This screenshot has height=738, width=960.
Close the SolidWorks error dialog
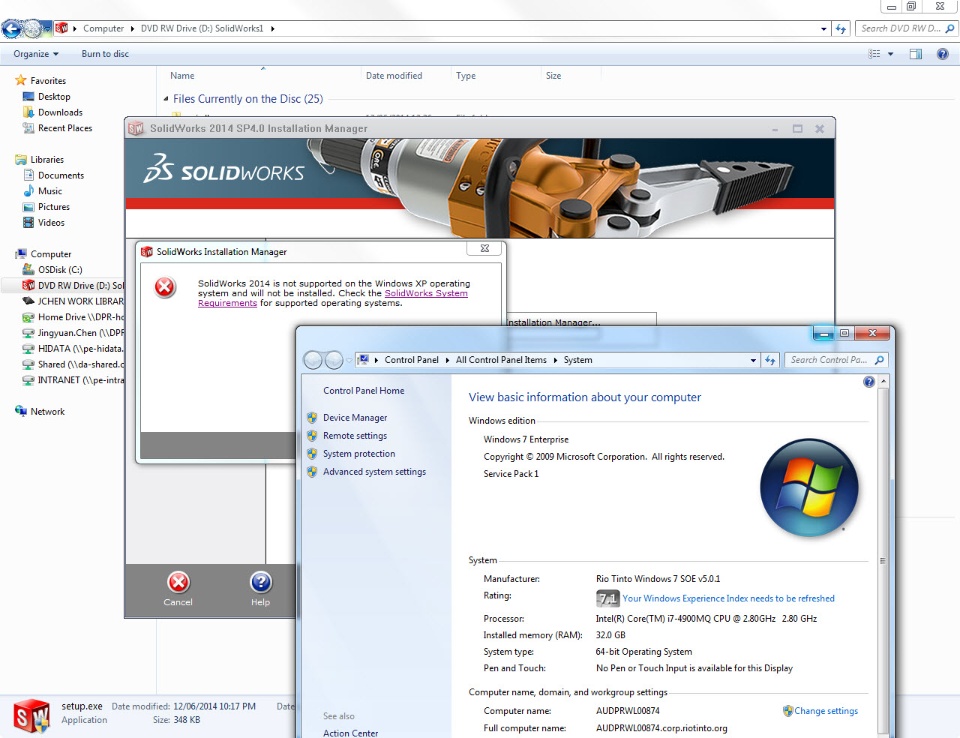[x=485, y=248]
